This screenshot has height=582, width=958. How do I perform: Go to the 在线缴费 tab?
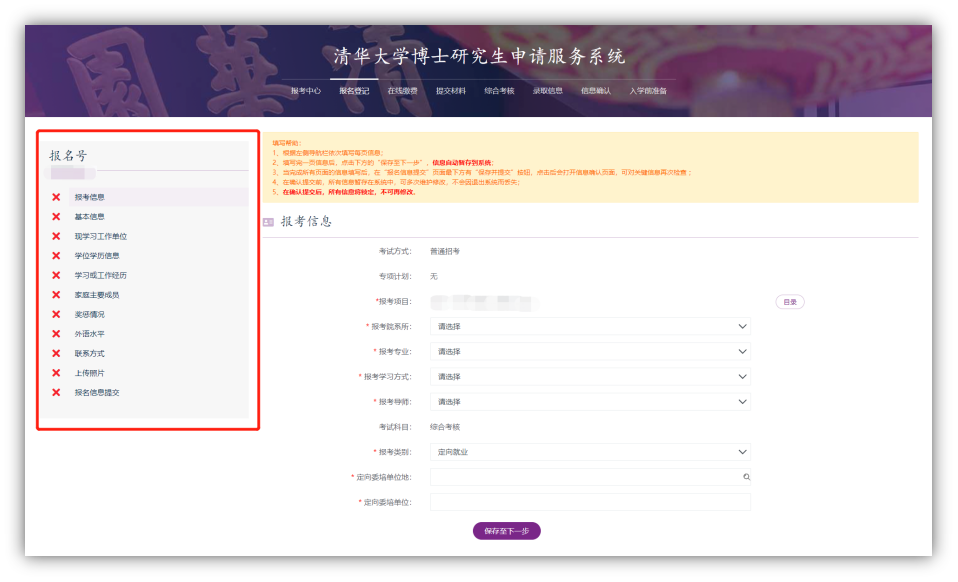(x=403, y=91)
